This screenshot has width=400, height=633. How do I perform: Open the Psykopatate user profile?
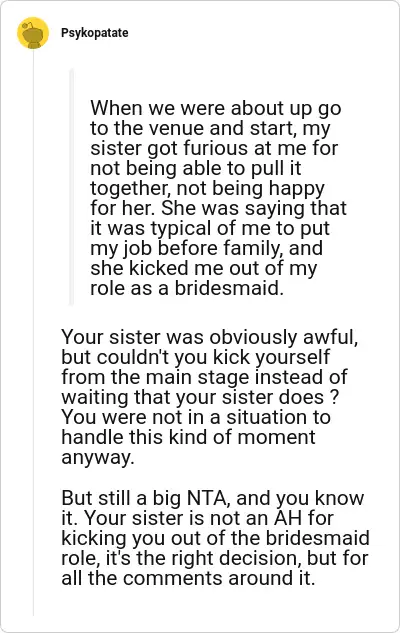pyautogui.click(x=94, y=33)
